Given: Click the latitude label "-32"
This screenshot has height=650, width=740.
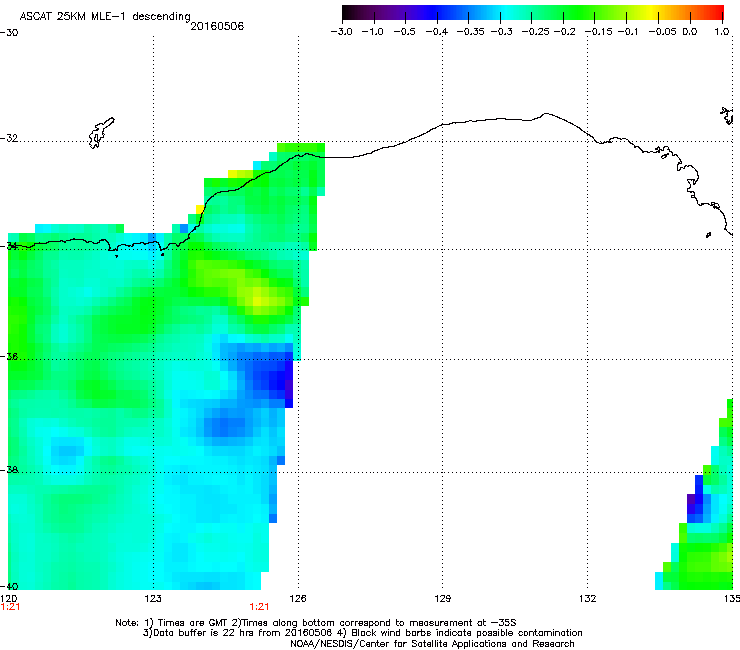Looking at the screenshot, I should [9, 138].
